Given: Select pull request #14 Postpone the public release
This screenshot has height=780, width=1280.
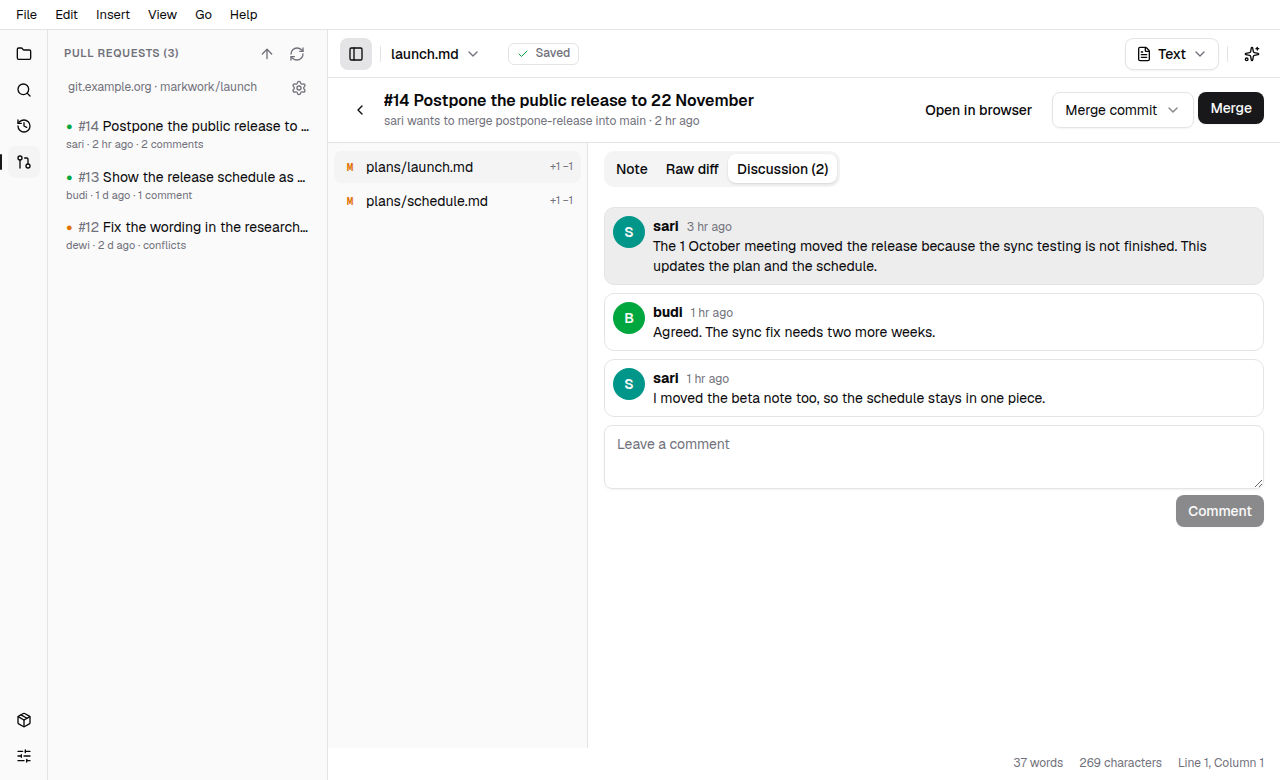Looking at the screenshot, I should point(188,135).
